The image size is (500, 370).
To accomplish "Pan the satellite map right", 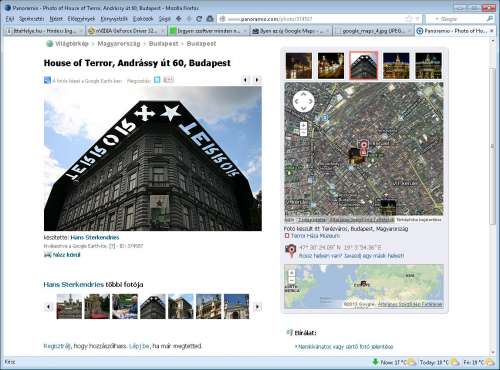I will click(x=310, y=101).
